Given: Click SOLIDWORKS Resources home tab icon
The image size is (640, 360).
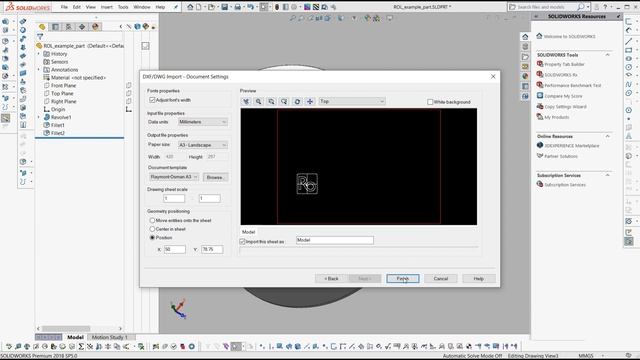Looking at the screenshot, I should coord(525,37).
